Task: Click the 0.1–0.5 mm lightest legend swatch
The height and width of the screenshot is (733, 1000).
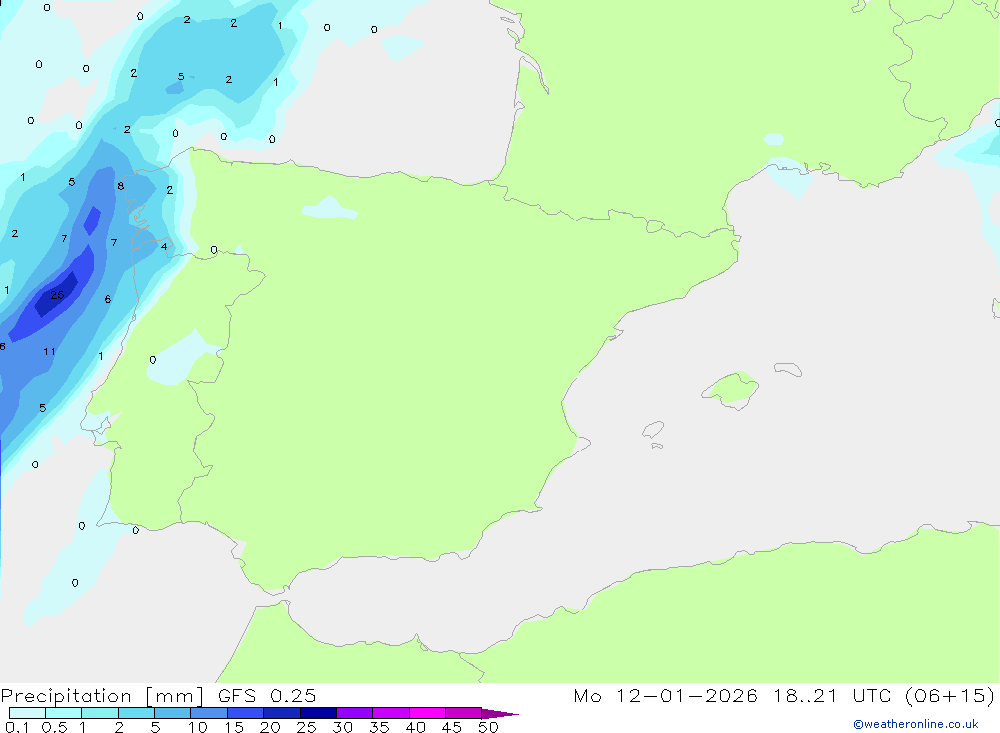Action: (x=27, y=713)
